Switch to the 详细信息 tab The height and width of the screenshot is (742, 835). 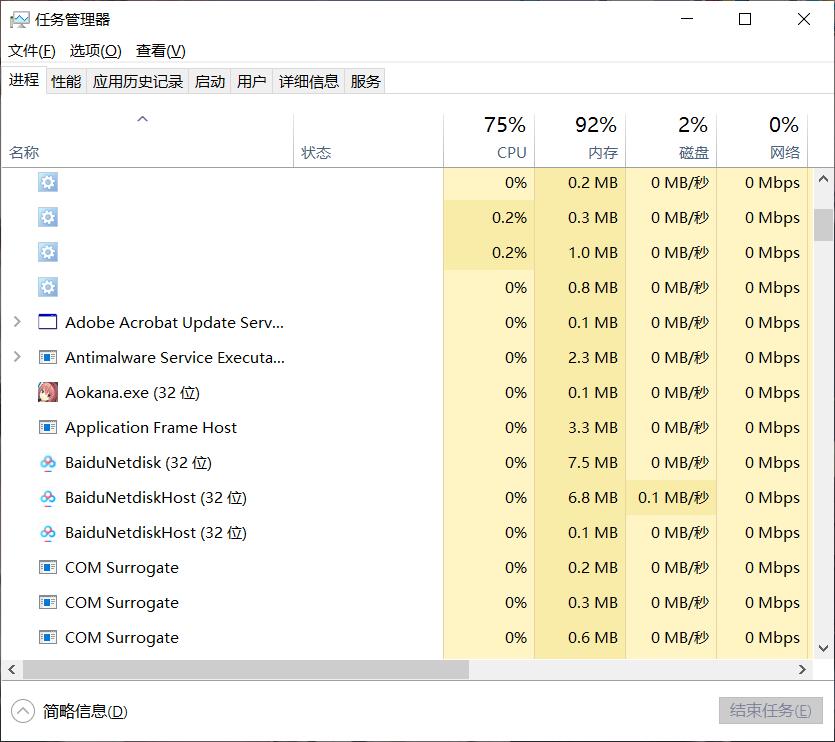(x=309, y=81)
